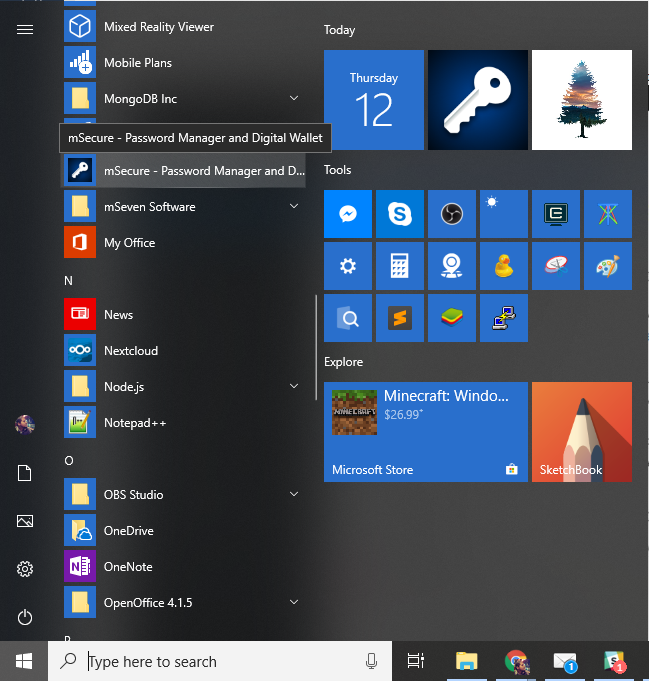
Task: Open OneDrive from the app list
Action: (185, 530)
